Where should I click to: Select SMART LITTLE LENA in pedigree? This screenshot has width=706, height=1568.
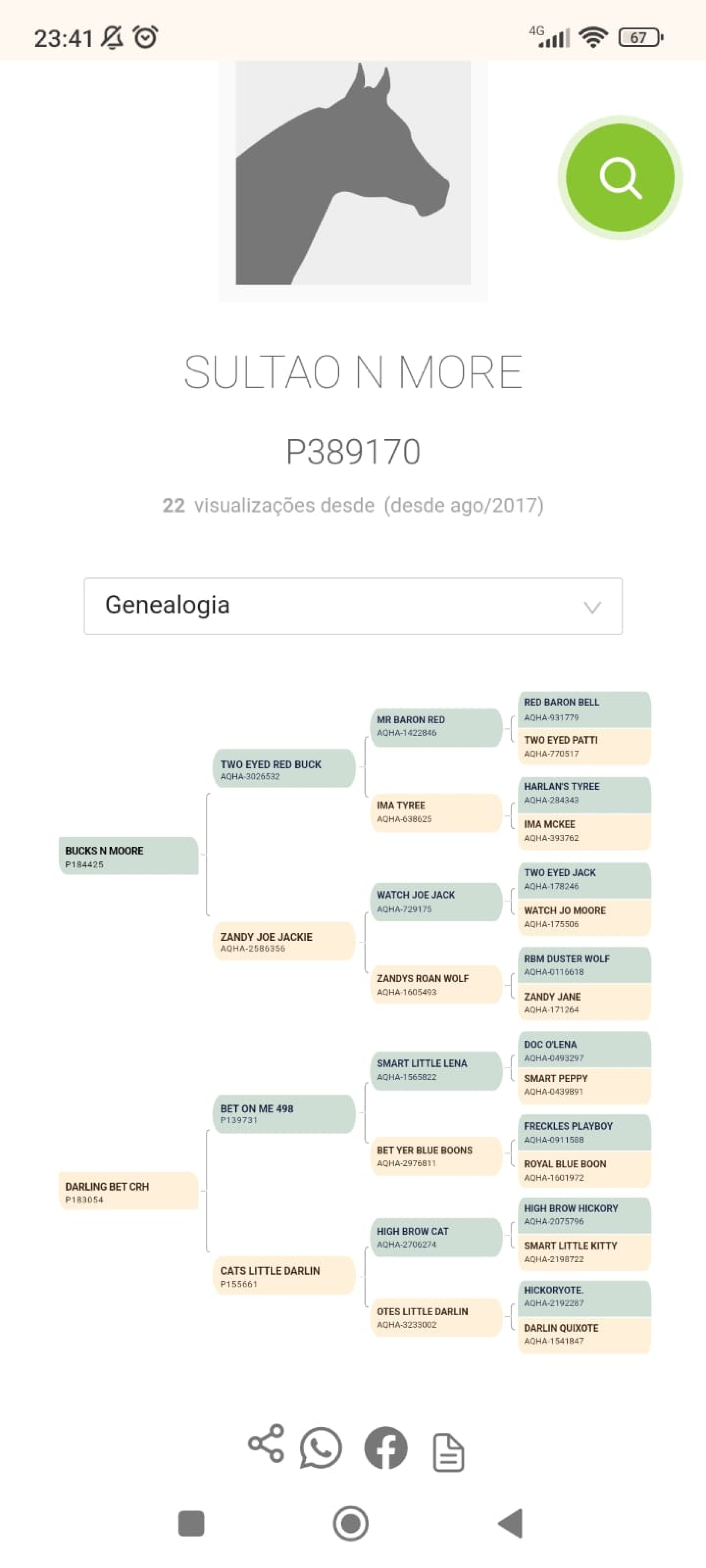[435, 1069]
